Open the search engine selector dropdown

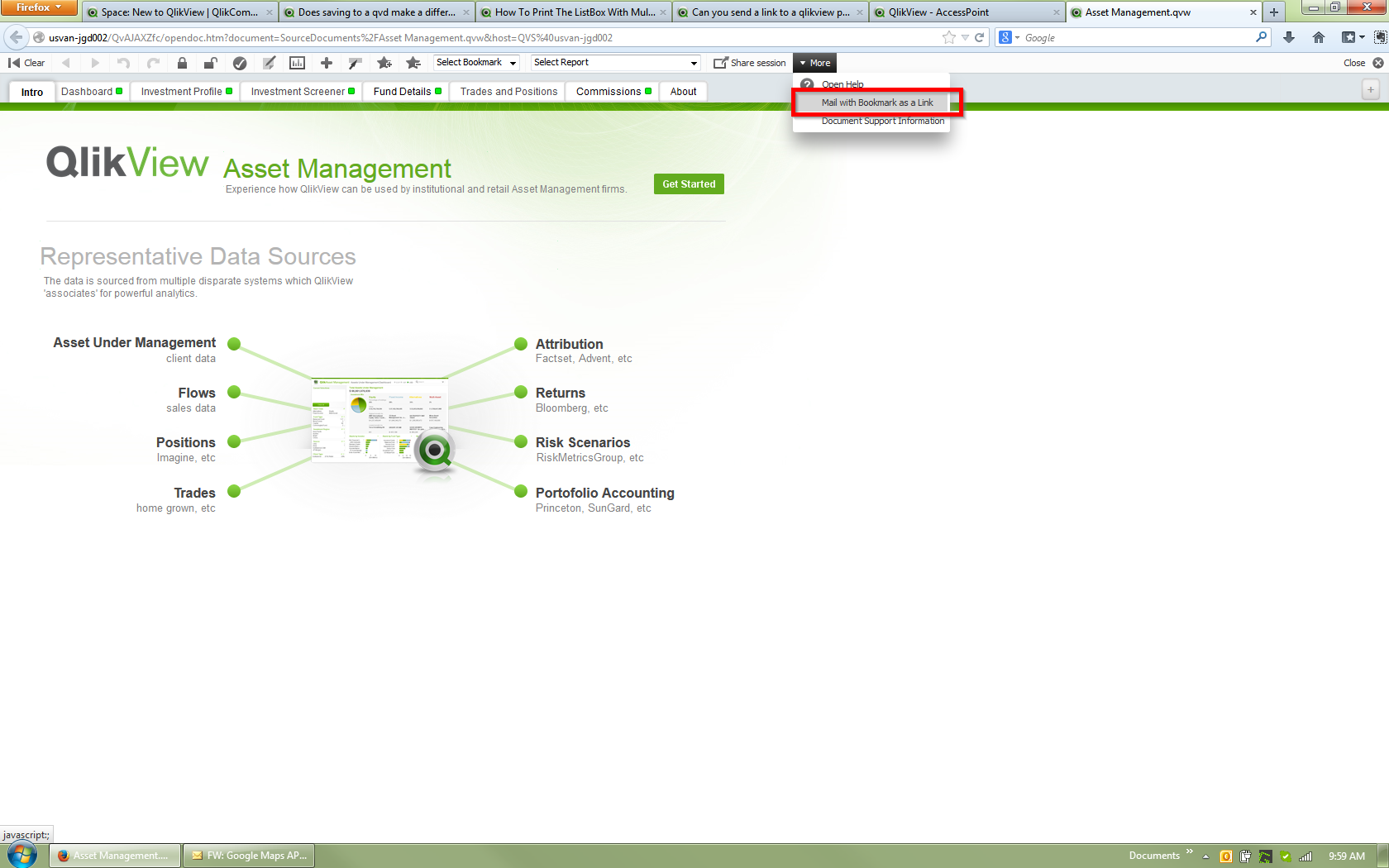point(1010,37)
